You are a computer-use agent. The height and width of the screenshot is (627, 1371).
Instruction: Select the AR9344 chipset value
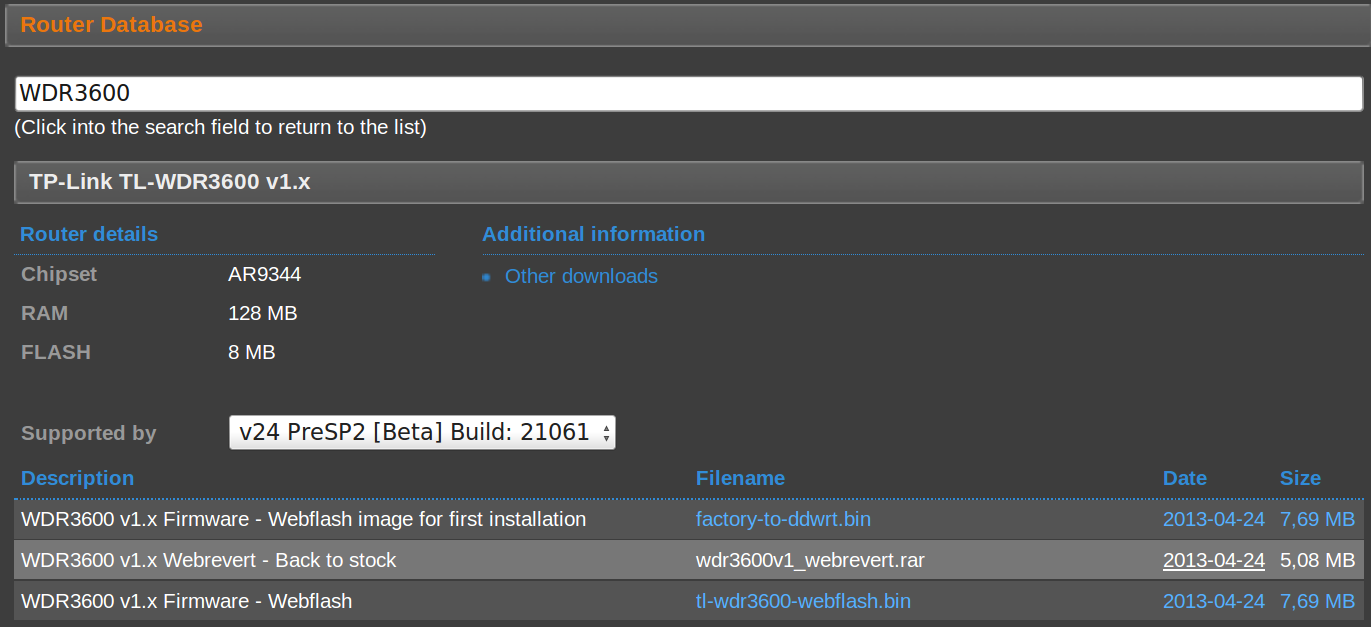[264, 274]
